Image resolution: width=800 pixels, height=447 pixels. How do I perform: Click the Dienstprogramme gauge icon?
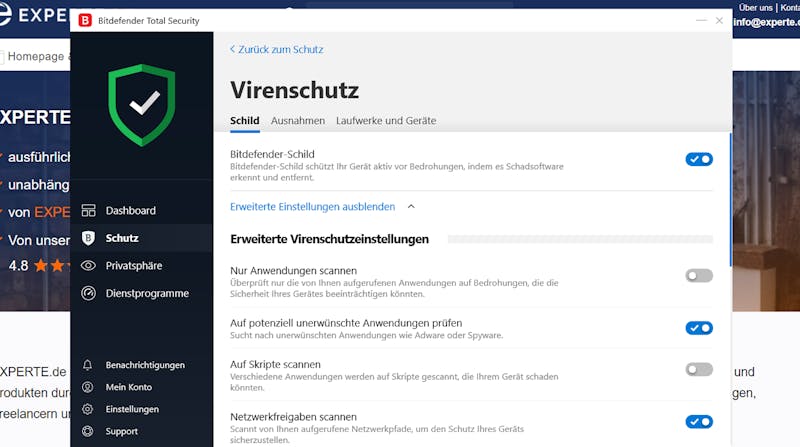pyautogui.click(x=88, y=293)
